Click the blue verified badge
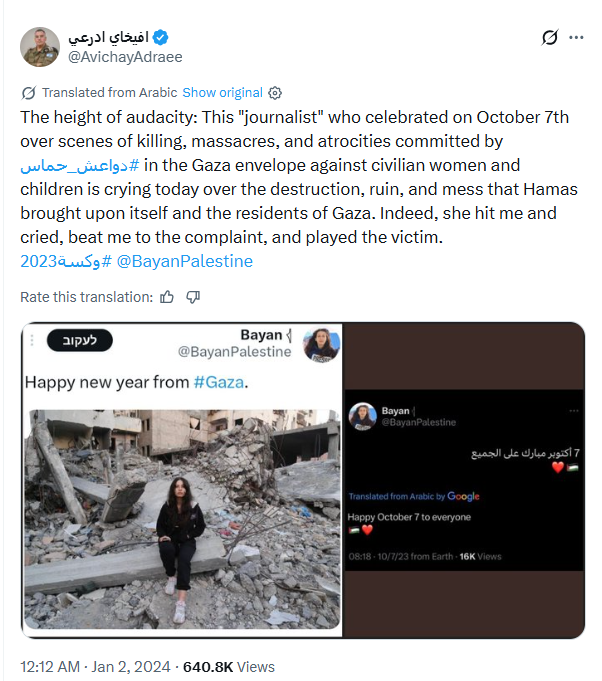Screen dimensions: 602x681 tap(158, 38)
